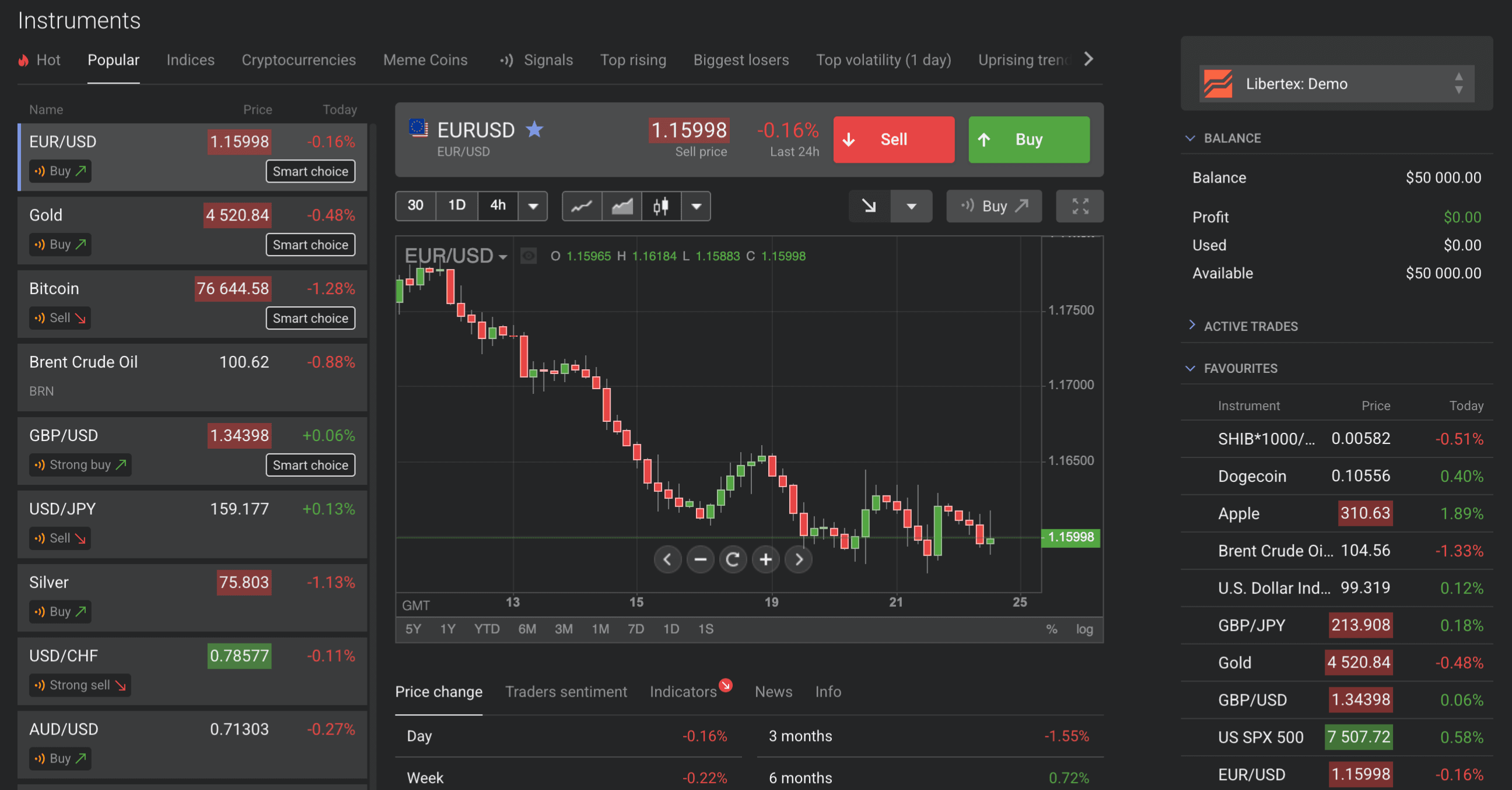Reset chart view with refresh control
Screen dimensions: 1512x790
[x=733, y=560]
